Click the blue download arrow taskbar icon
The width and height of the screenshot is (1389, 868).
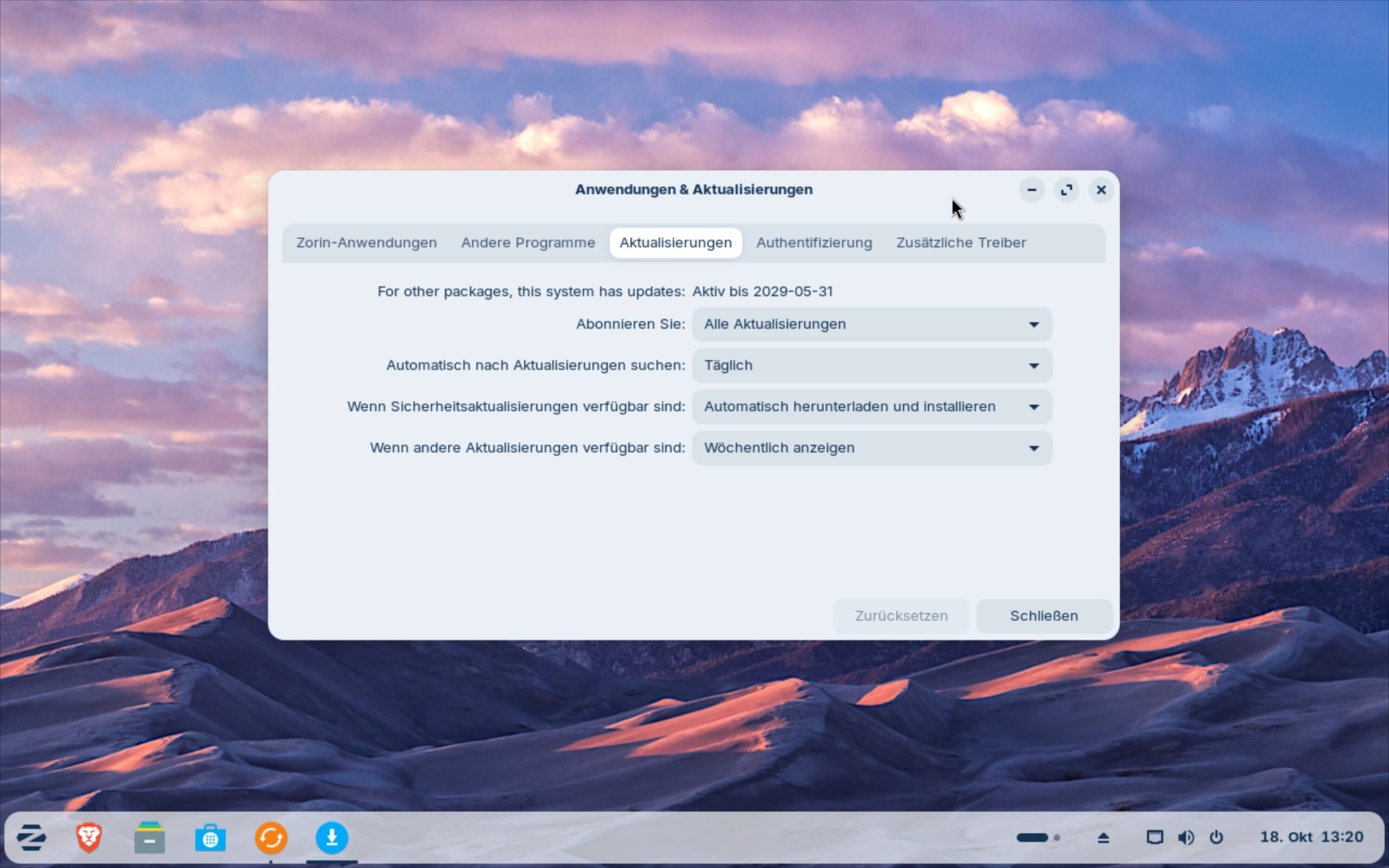tap(331, 838)
